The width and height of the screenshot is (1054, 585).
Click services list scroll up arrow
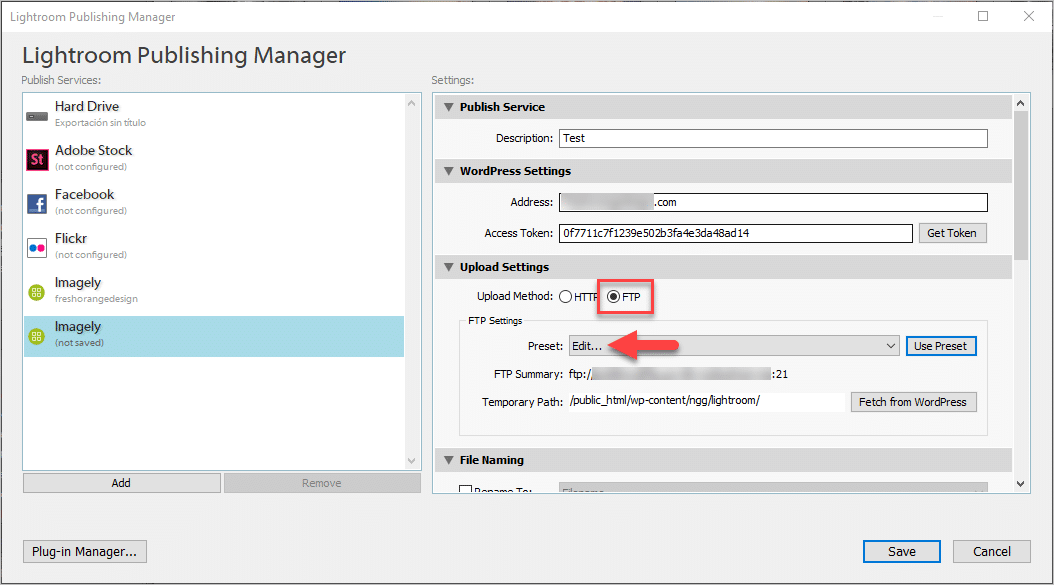click(411, 103)
